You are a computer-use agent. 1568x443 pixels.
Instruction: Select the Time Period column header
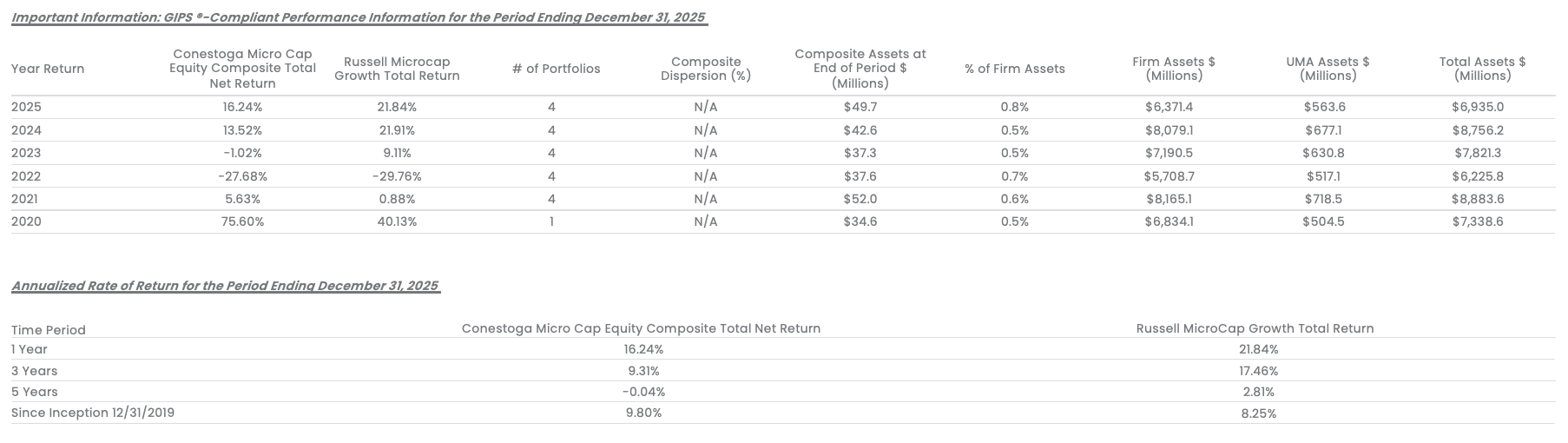click(49, 330)
